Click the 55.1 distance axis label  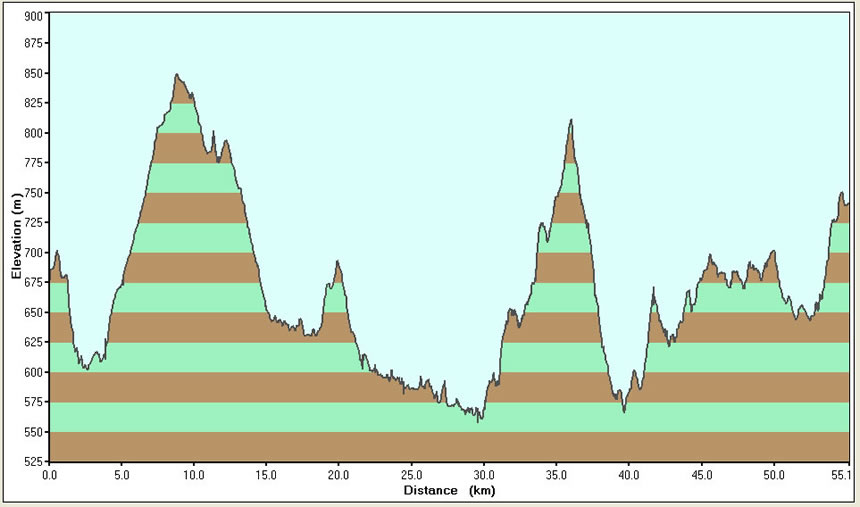[841, 475]
